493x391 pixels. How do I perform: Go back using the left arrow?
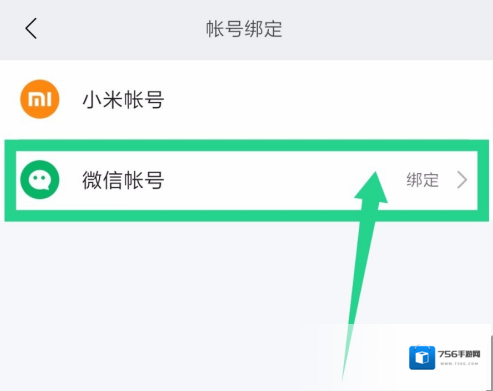(x=31, y=29)
